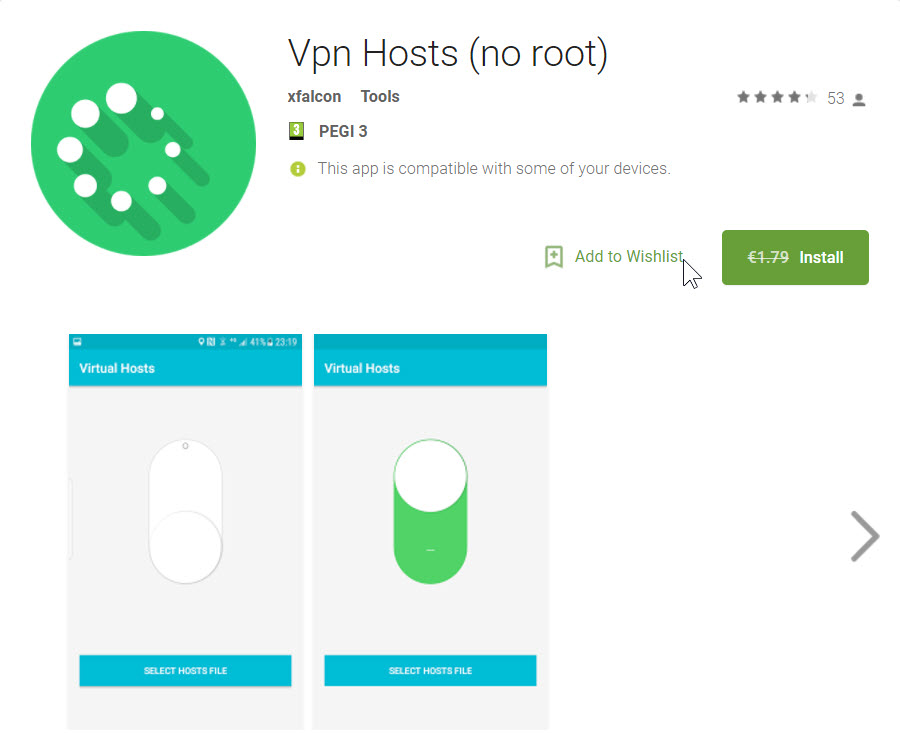Click Virtual Hosts header in second screenshot
Image resolution: width=900 pixels, height=733 pixels.
[362, 368]
